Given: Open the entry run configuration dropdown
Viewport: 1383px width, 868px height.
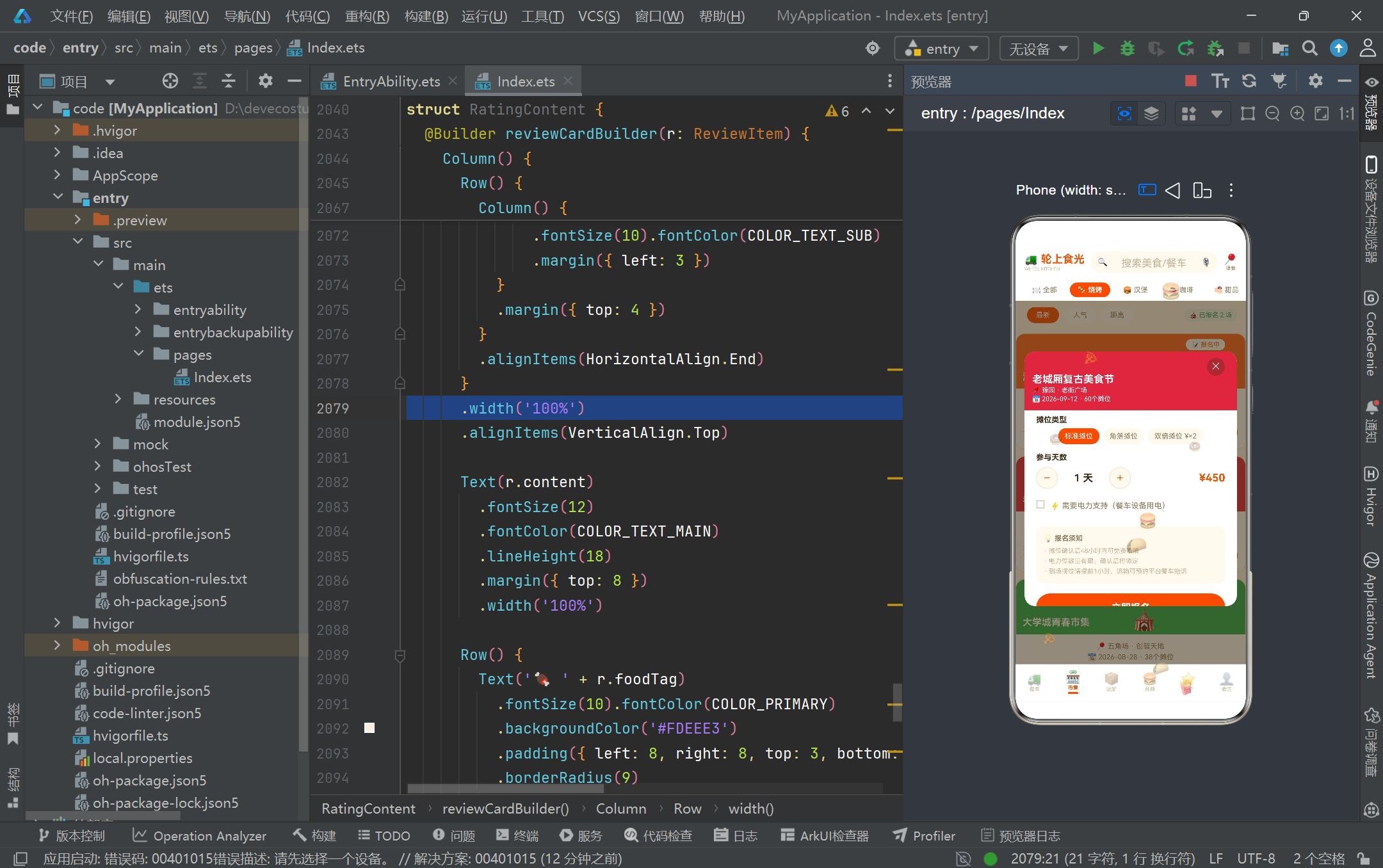Looking at the screenshot, I should [942, 49].
